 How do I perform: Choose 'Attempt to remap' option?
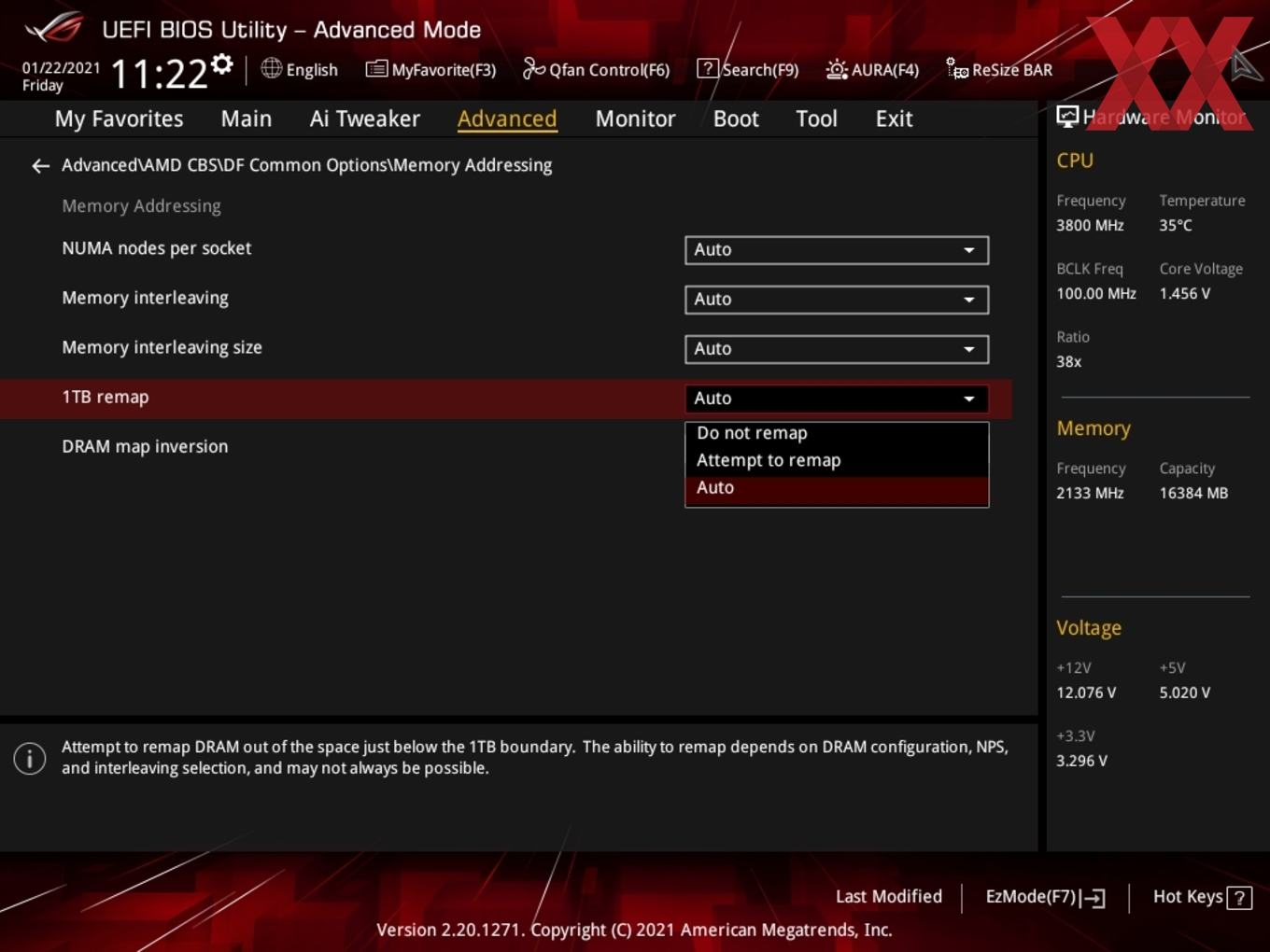point(837,460)
